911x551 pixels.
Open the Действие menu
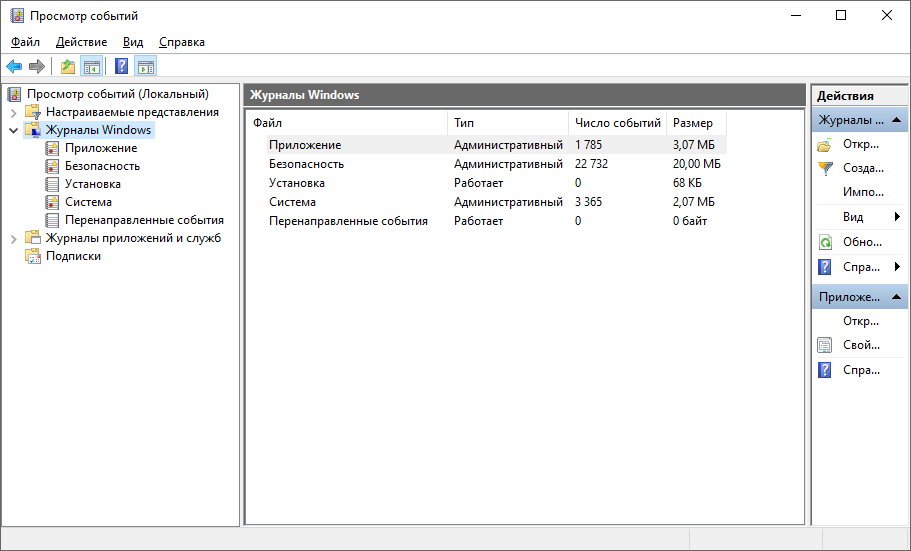tap(81, 42)
